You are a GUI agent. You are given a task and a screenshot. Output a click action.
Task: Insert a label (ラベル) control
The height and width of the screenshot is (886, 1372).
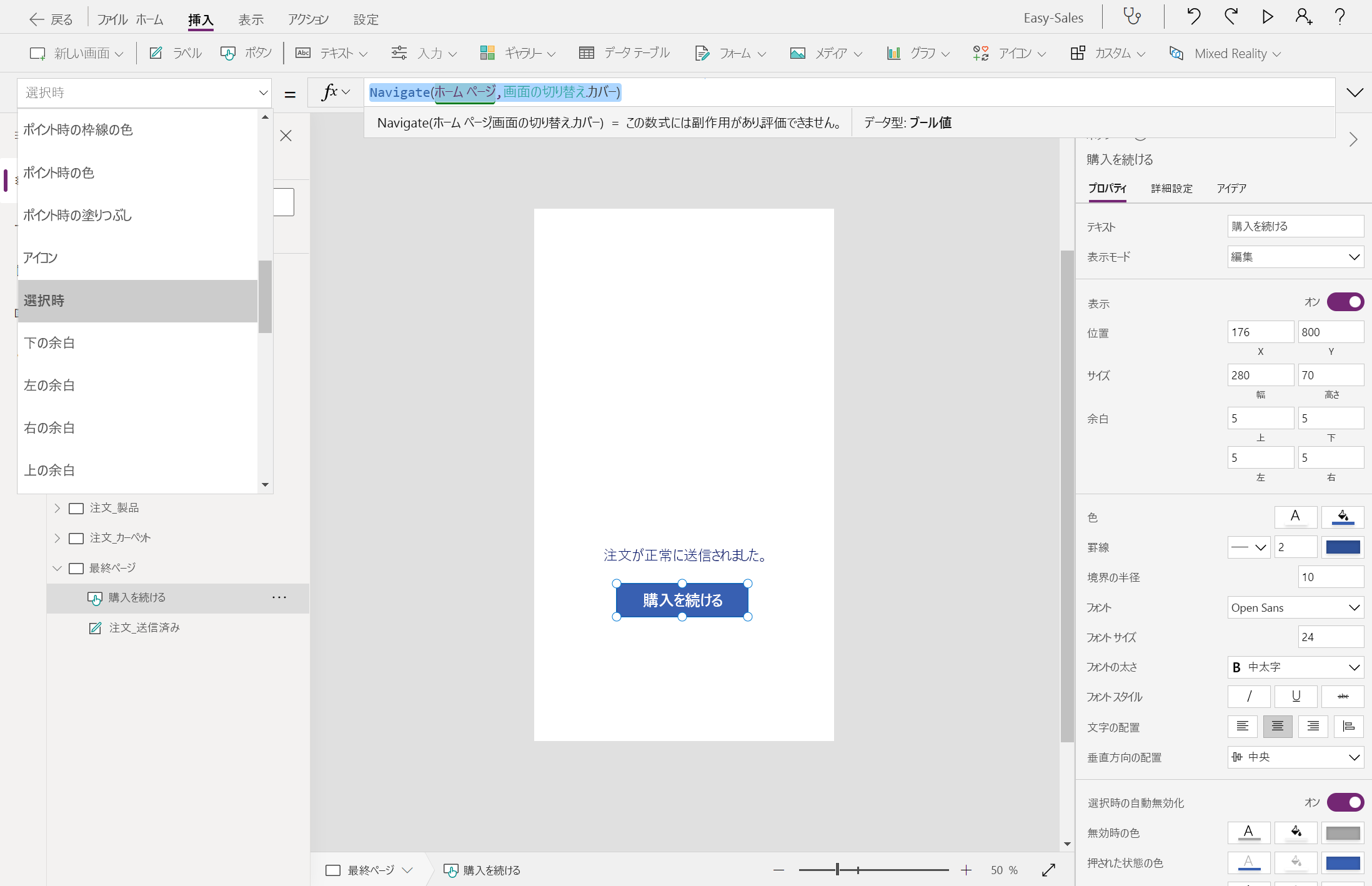pyautogui.click(x=176, y=53)
